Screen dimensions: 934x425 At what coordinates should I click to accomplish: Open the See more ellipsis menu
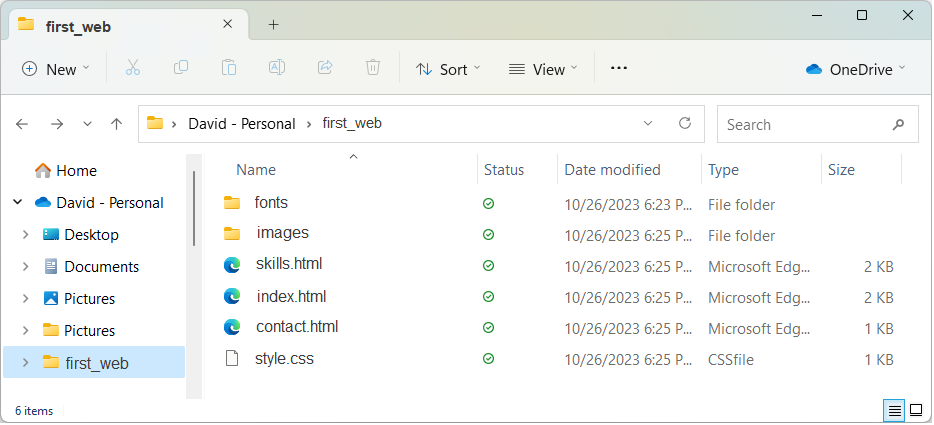(x=618, y=68)
